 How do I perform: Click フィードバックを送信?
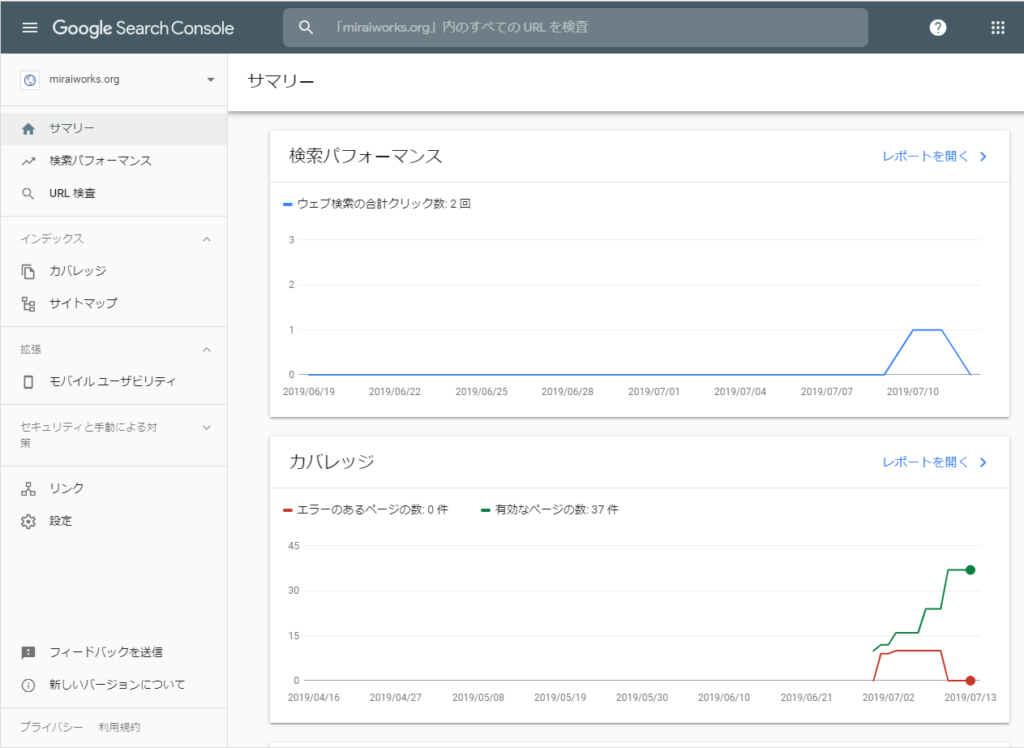coord(114,652)
